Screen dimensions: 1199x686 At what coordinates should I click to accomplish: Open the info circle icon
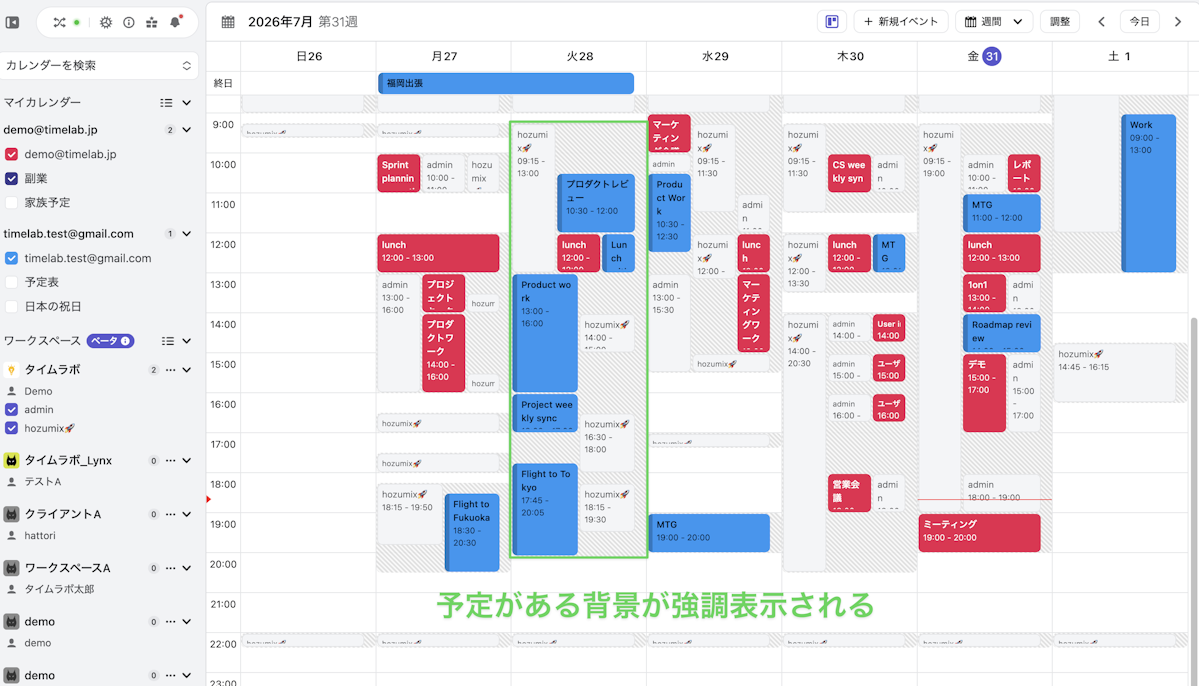(128, 22)
